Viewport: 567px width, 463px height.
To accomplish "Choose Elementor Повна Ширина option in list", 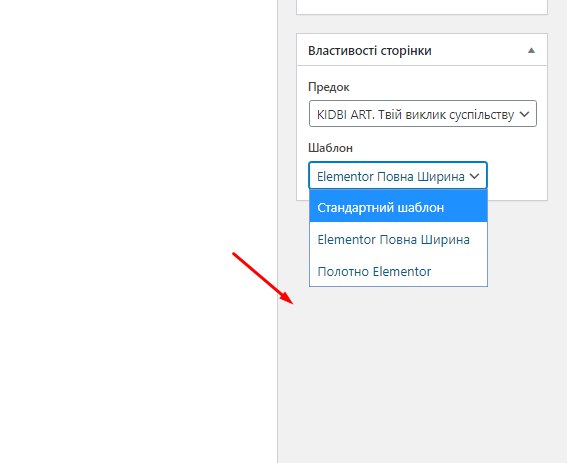I will click(398, 239).
